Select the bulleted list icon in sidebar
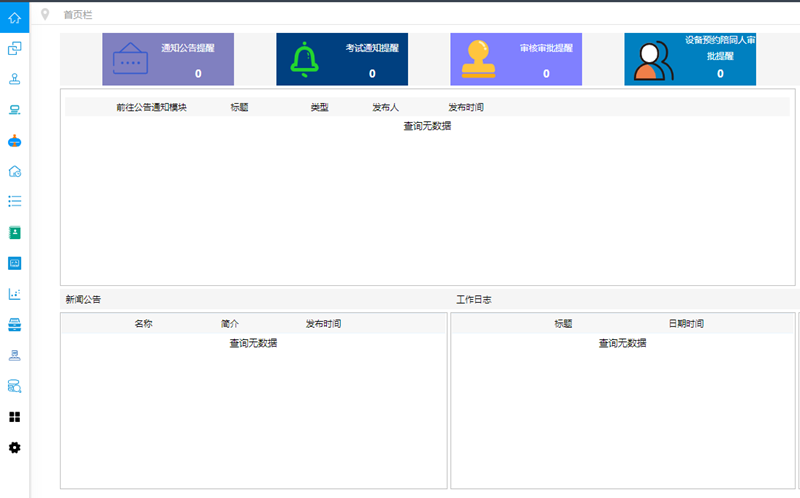The width and height of the screenshot is (800, 498). click(x=14, y=201)
